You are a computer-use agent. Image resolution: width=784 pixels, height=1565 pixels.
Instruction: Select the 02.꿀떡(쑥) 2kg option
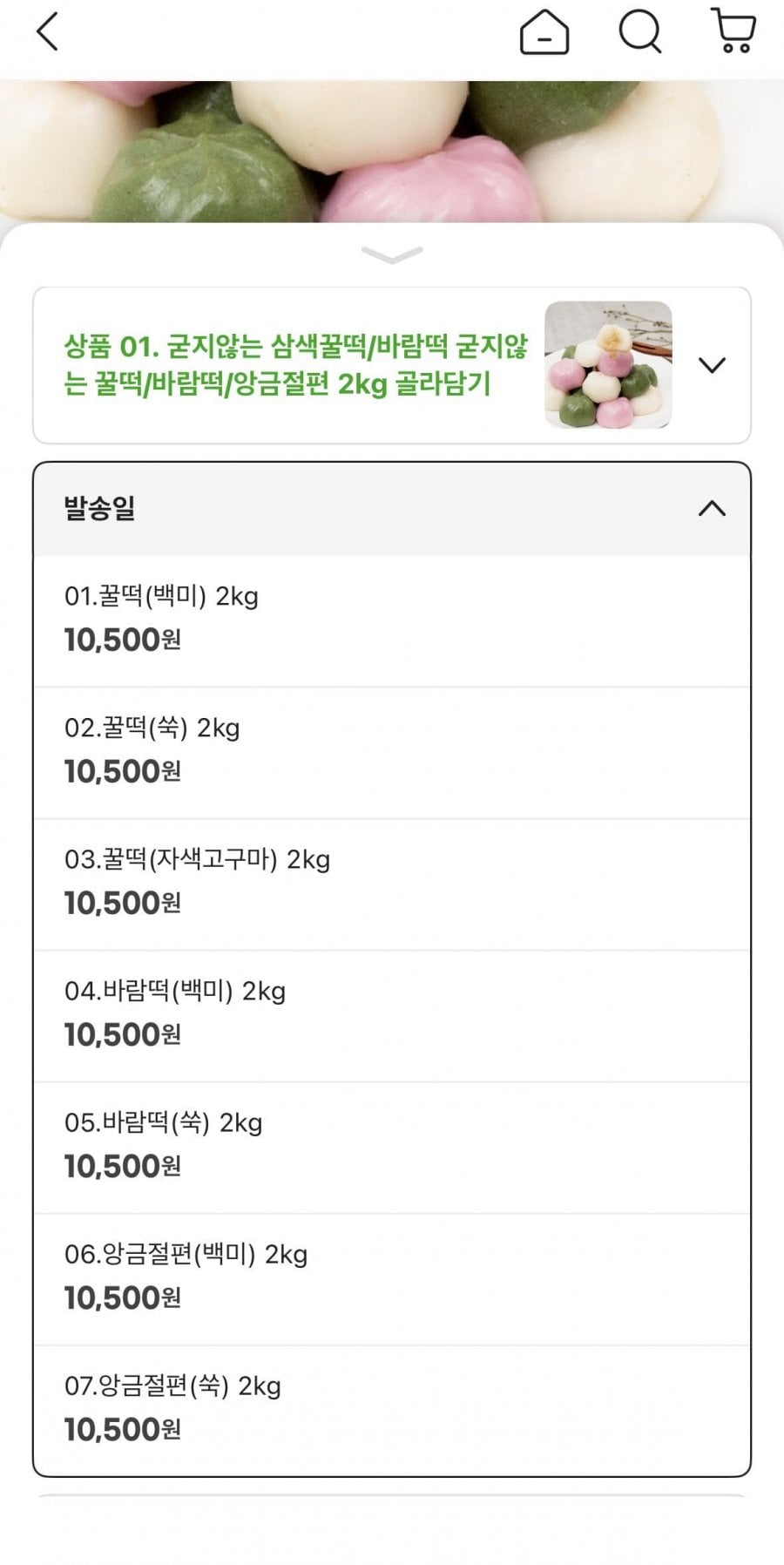pos(152,728)
